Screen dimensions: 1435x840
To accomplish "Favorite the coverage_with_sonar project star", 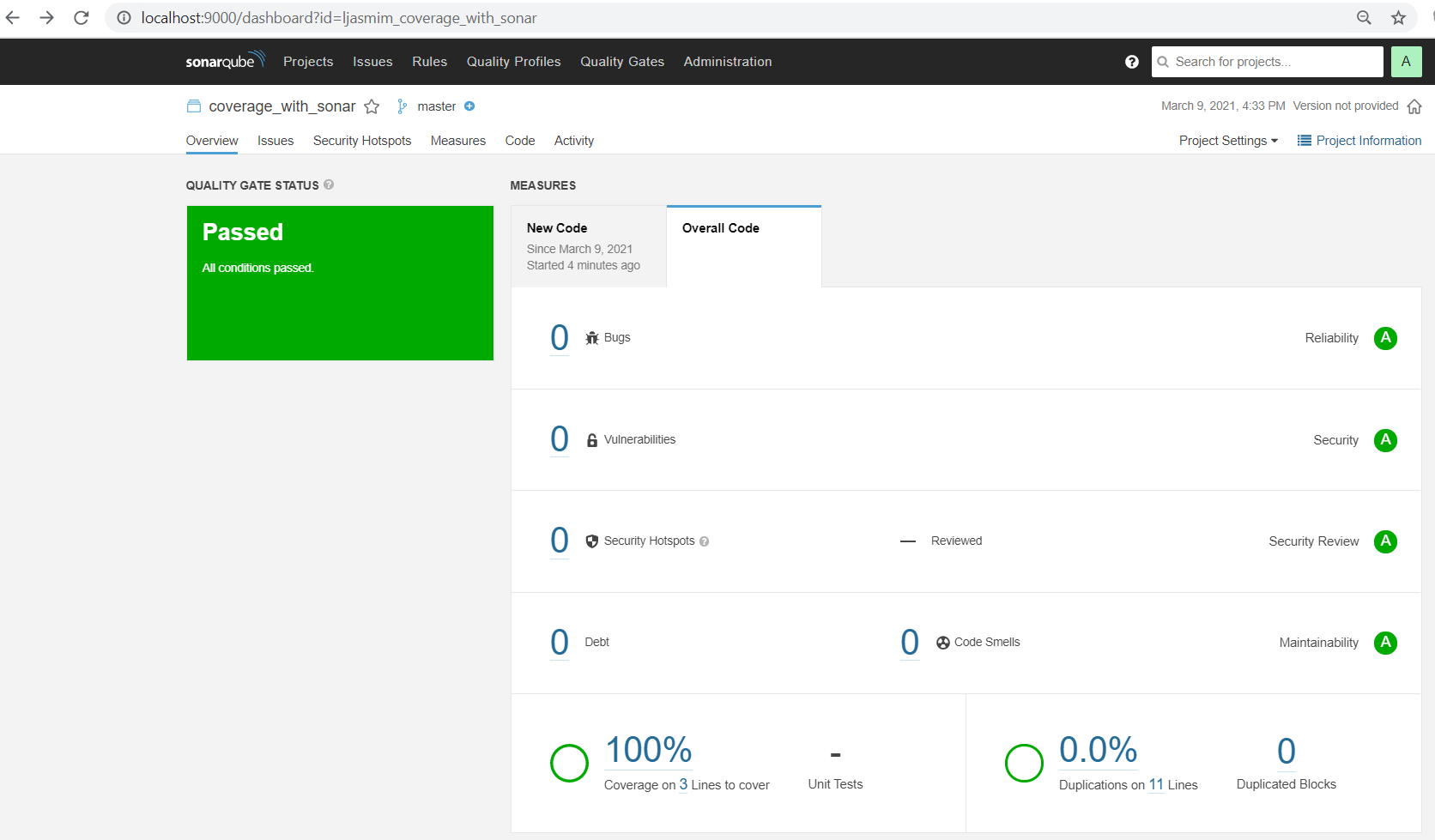I will 372,106.
